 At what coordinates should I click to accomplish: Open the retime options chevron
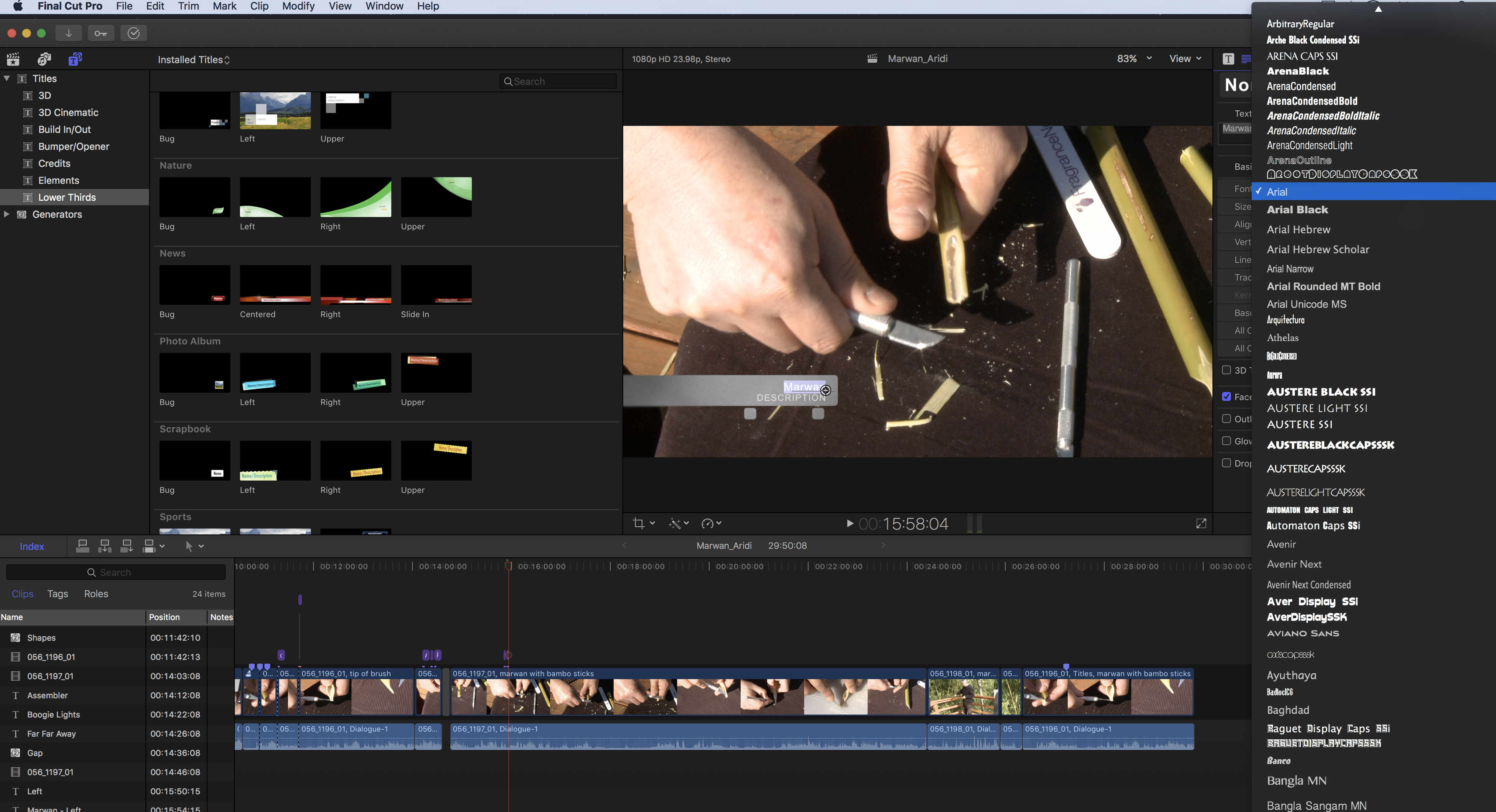719,523
